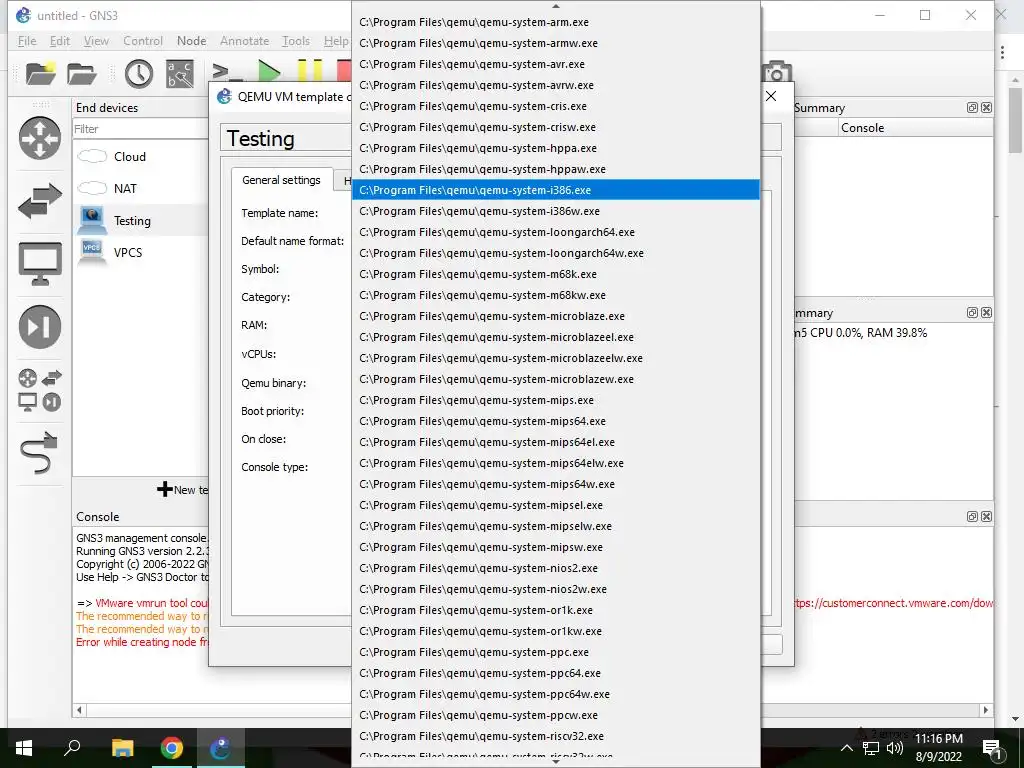Browse switches device category icon

(x=40, y=200)
